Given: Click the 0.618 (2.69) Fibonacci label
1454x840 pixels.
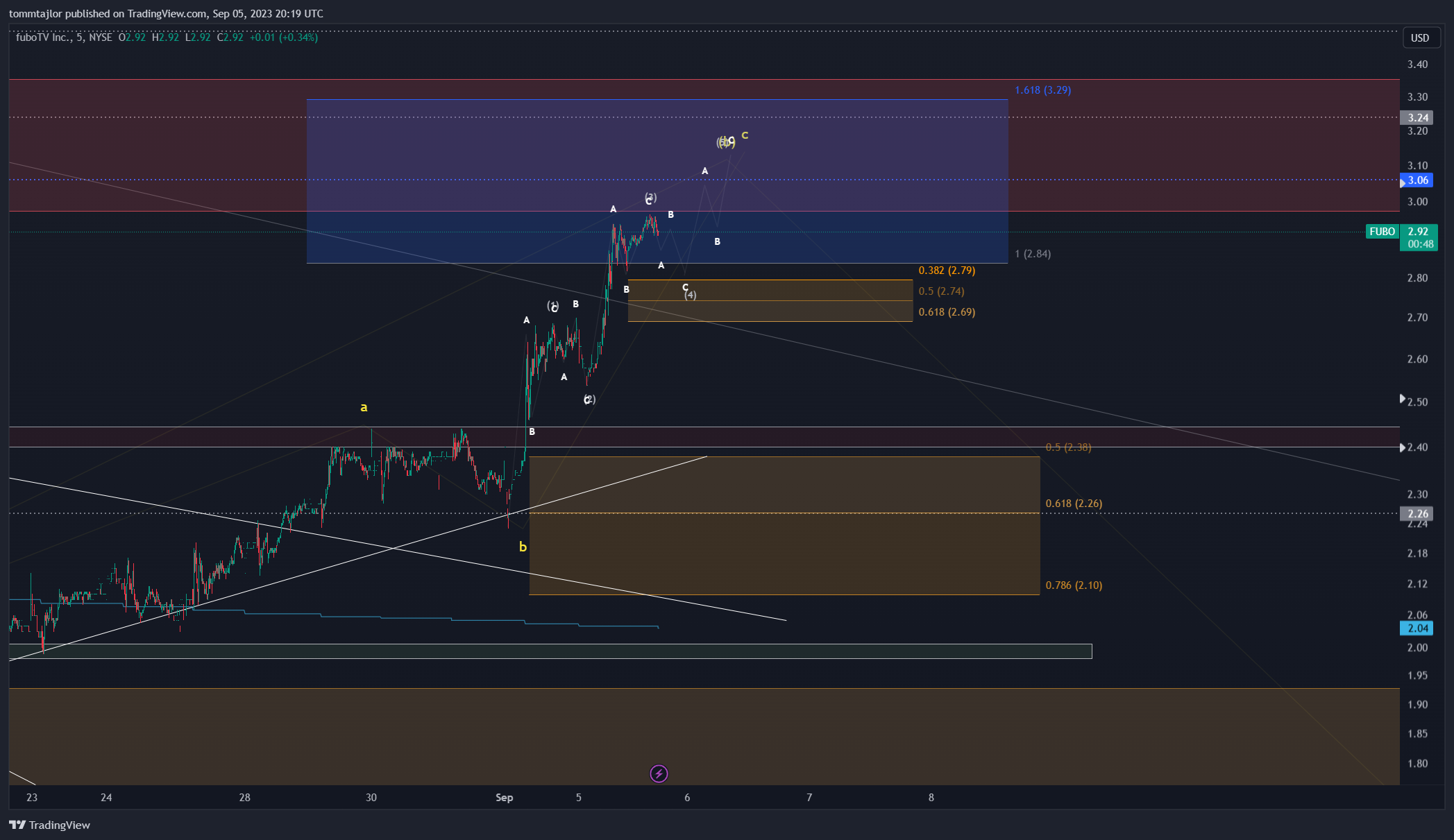Looking at the screenshot, I should [x=947, y=312].
